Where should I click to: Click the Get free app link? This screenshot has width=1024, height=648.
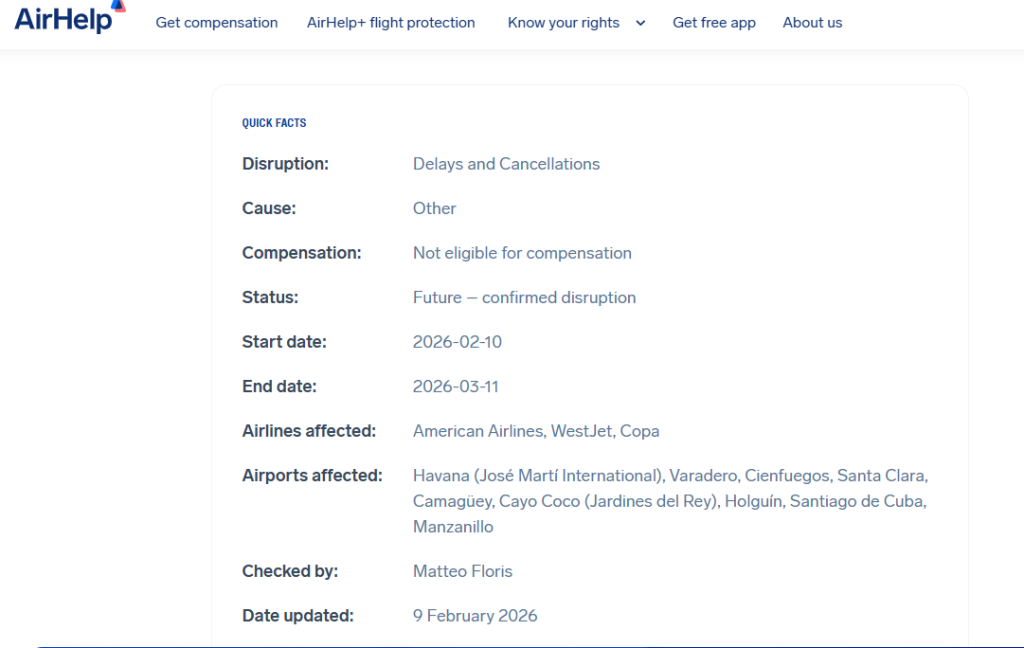[714, 22]
